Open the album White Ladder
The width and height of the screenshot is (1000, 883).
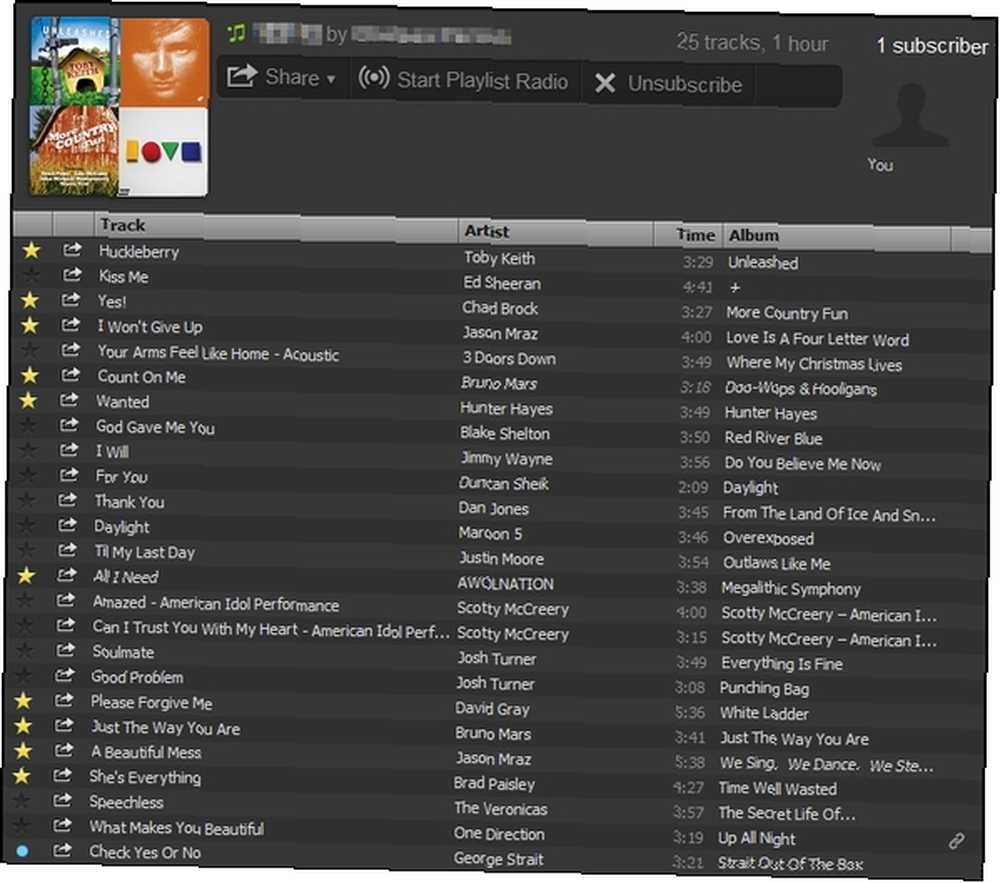coord(764,713)
